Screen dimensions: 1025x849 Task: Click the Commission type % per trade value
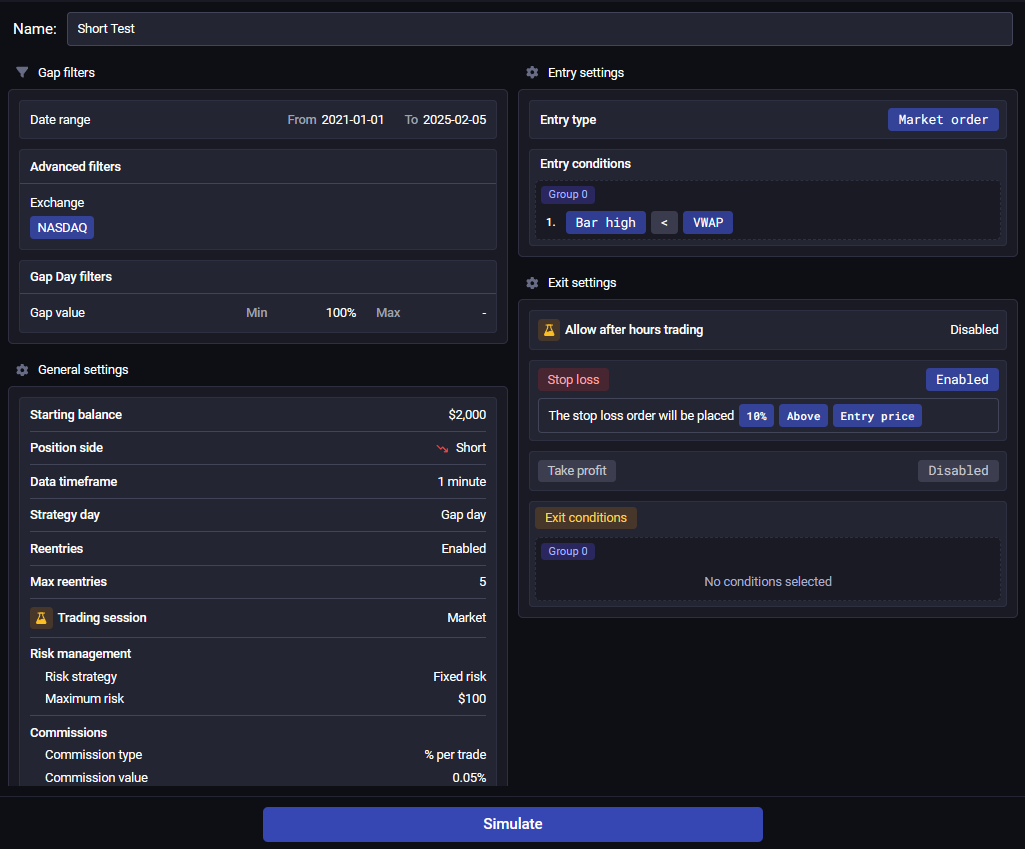click(x=455, y=755)
